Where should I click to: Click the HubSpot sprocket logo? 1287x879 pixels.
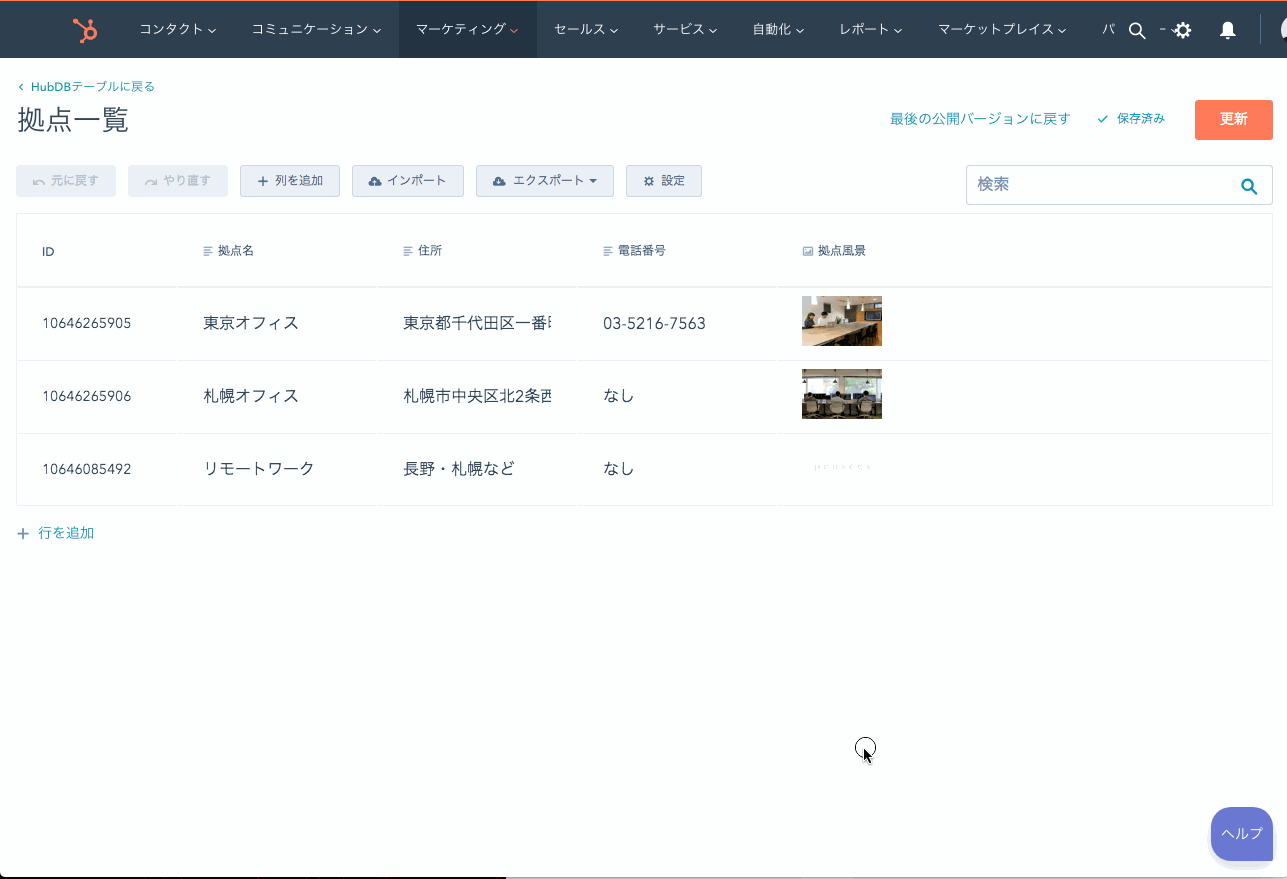point(85,30)
